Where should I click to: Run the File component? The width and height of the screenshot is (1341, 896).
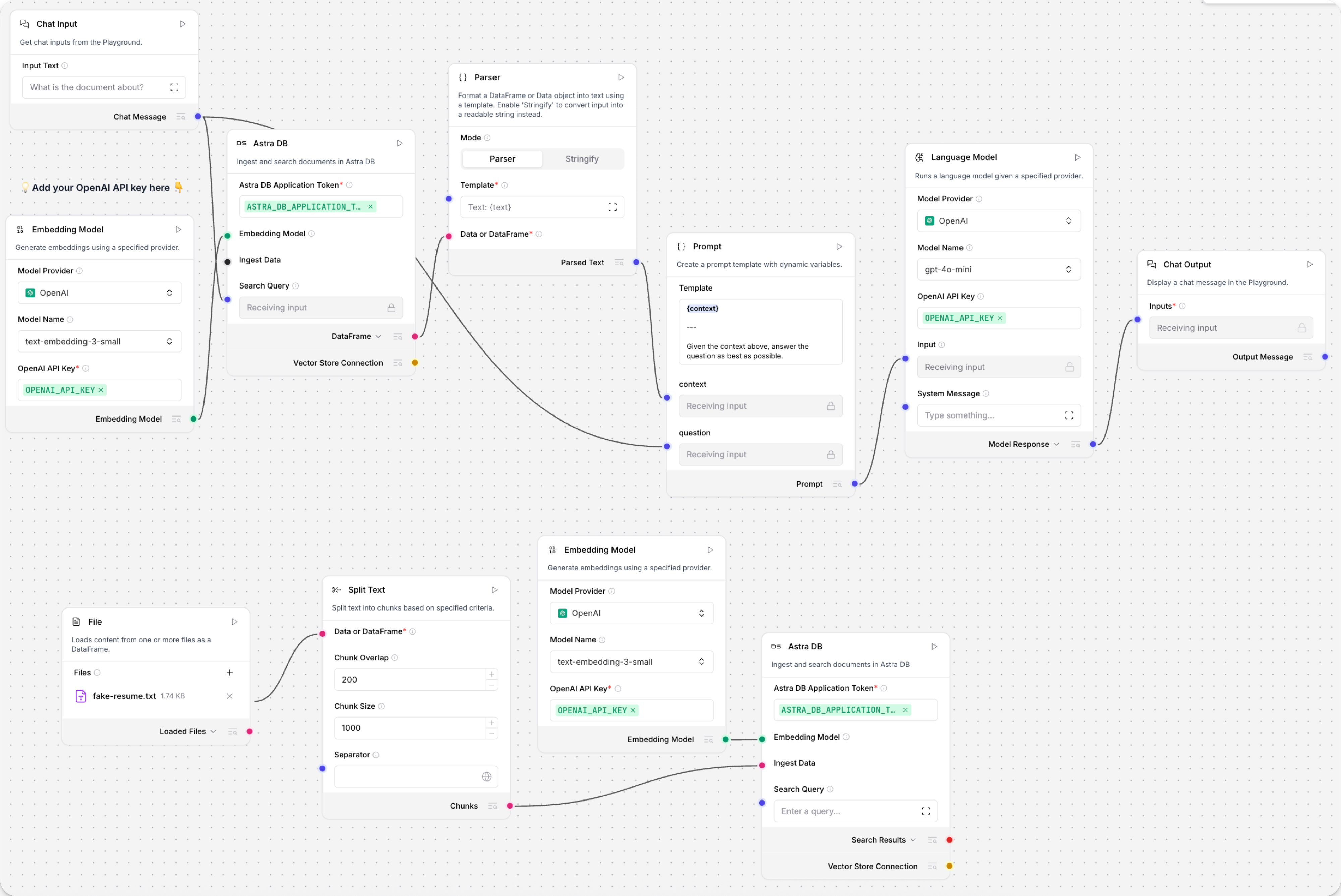pyautogui.click(x=234, y=622)
